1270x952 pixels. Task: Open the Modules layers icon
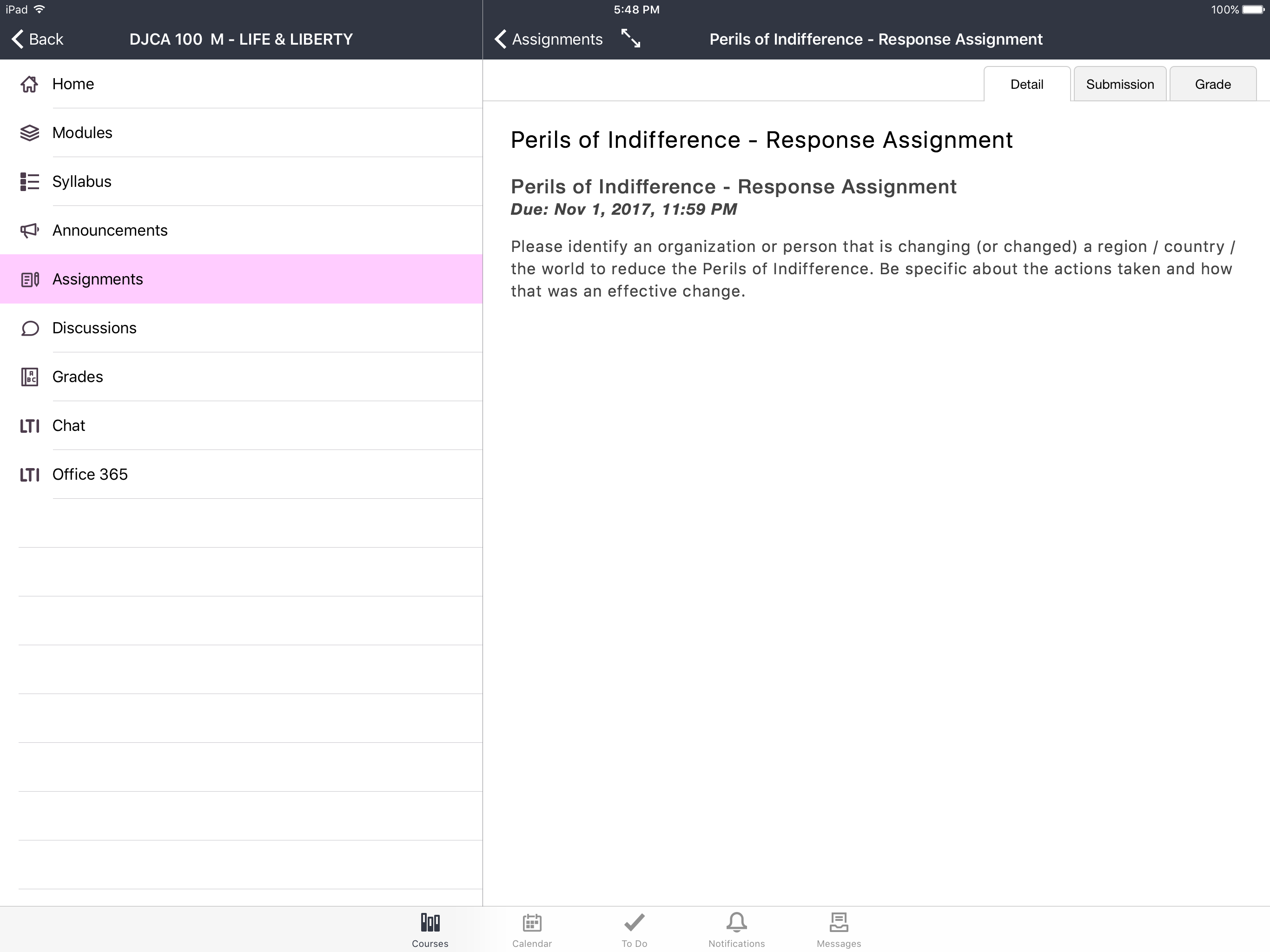(29, 132)
